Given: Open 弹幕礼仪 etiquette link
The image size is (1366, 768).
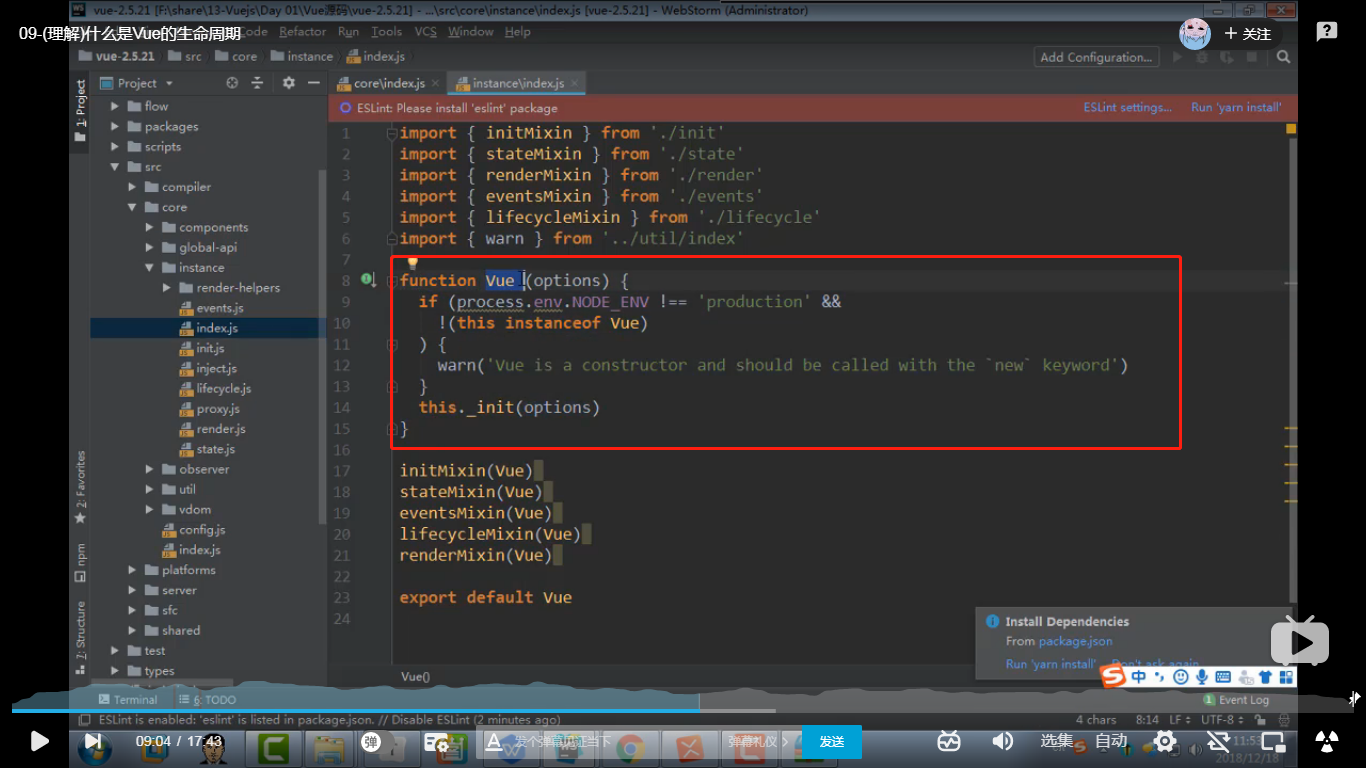Looking at the screenshot, I should pos(759,741).
